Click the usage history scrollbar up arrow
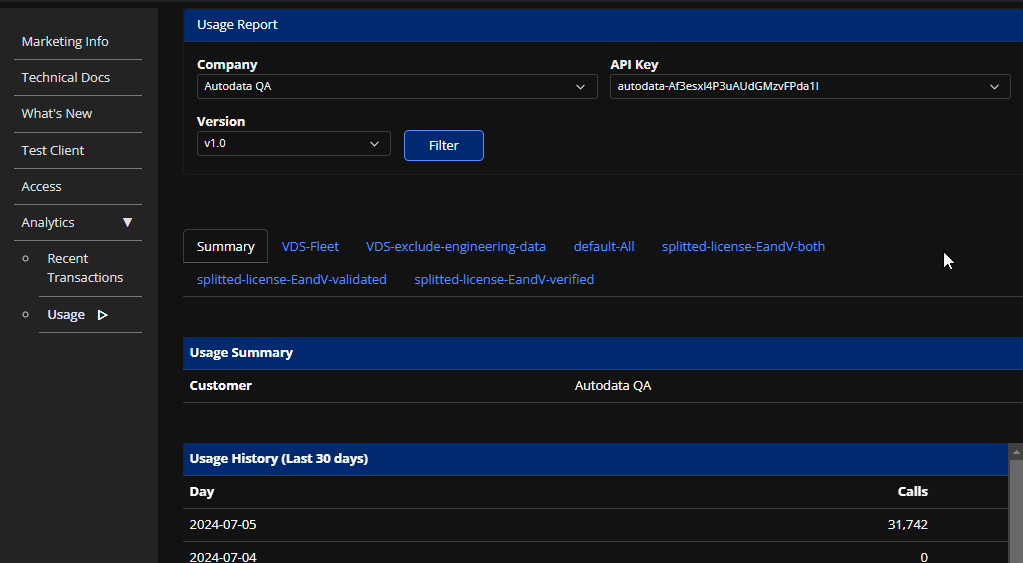The image size is (1023, 563). pyautogui.click(x=1016, y=451)
